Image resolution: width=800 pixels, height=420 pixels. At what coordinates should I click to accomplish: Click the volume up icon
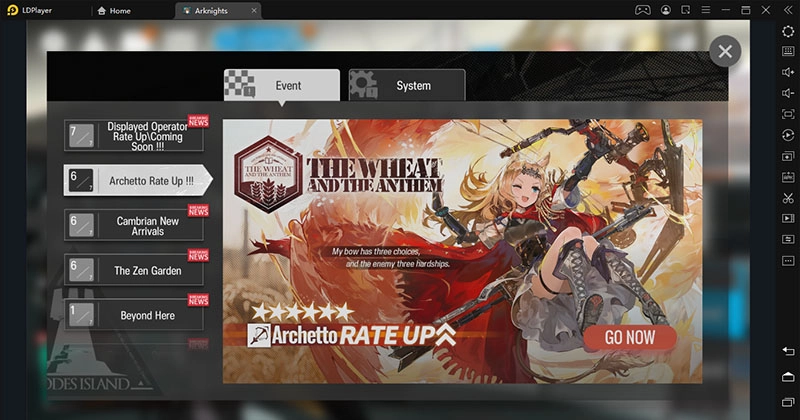point(788,72)
